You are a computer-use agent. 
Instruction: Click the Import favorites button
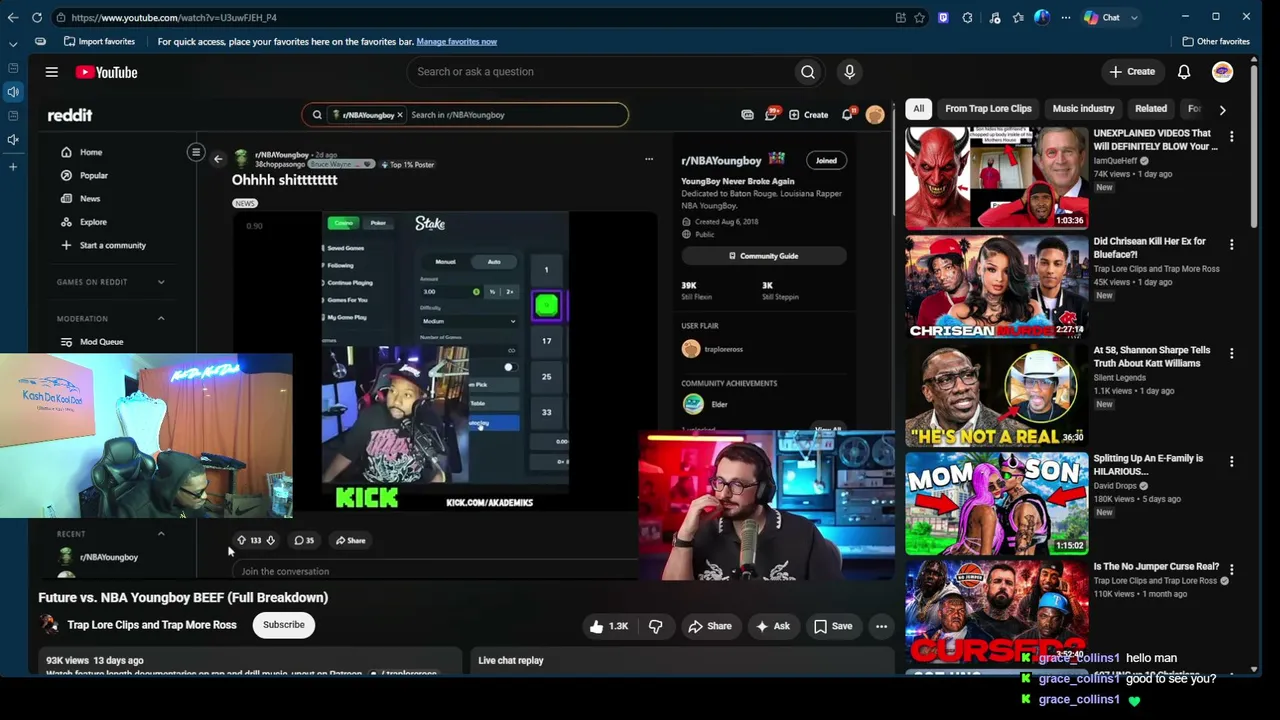pos(99,41)
